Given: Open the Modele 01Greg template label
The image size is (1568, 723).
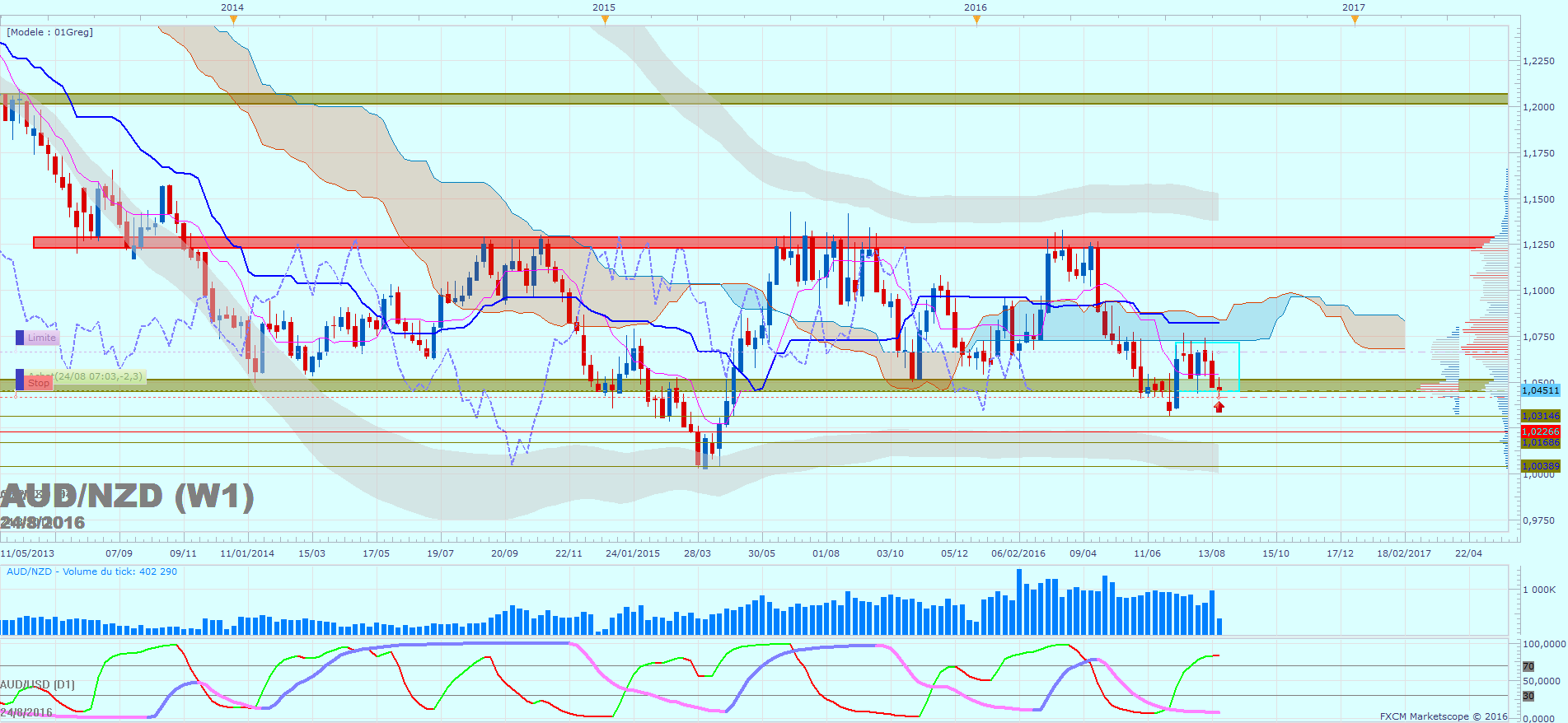Looking at the screenshot, I should click(50, 32).
